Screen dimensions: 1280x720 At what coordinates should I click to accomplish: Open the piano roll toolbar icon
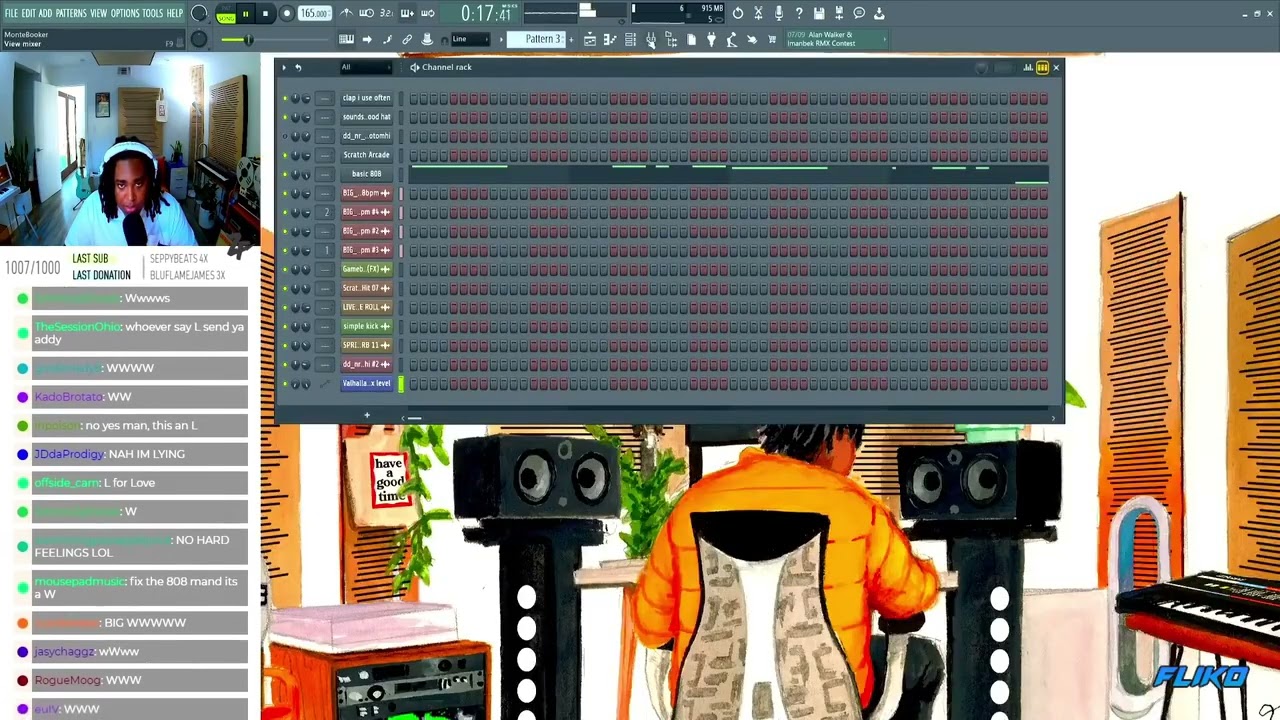(610, 39)
